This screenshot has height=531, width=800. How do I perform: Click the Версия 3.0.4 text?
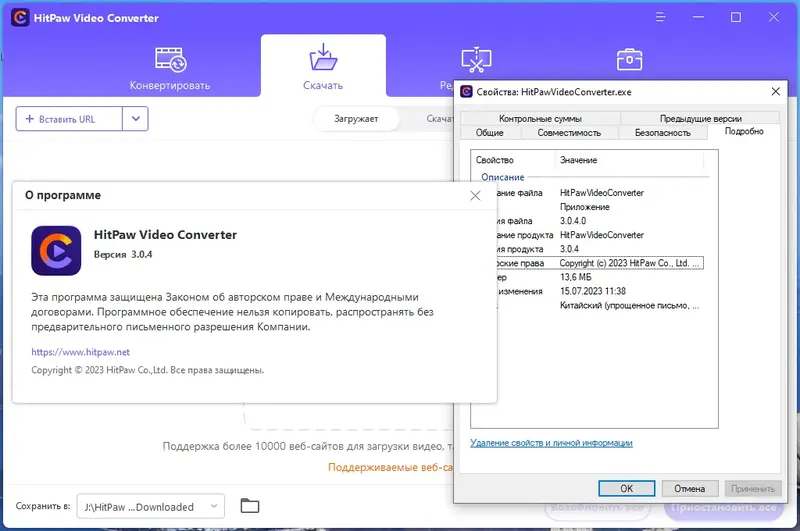(x=123, y=254)
